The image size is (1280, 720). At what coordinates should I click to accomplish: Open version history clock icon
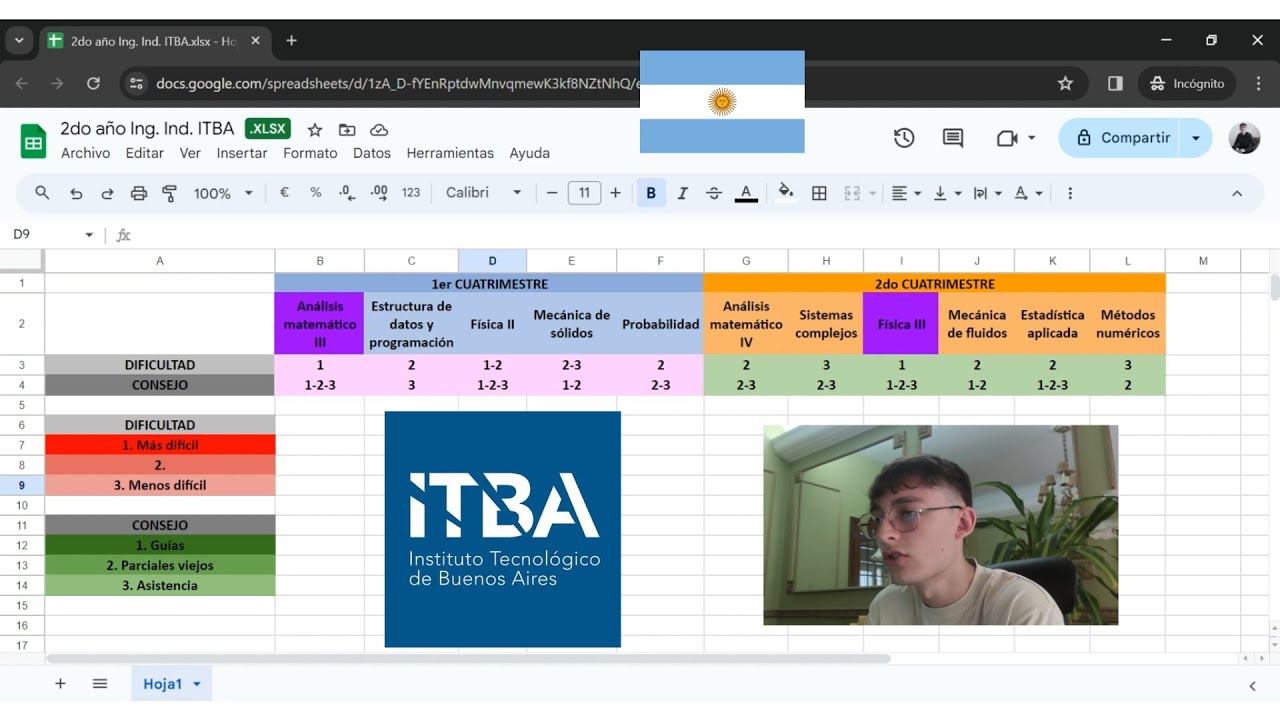point(904,138)
